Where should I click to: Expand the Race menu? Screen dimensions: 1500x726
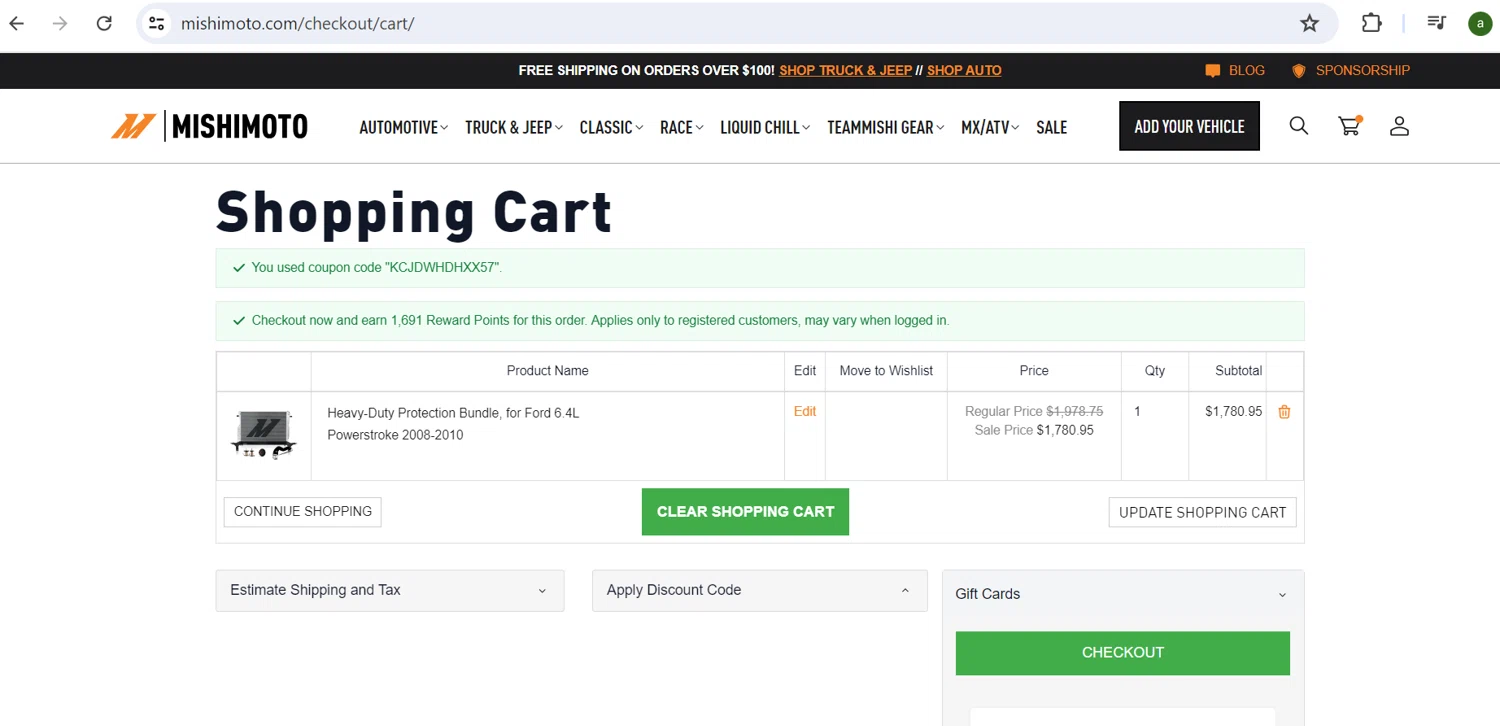coord(682,127)
